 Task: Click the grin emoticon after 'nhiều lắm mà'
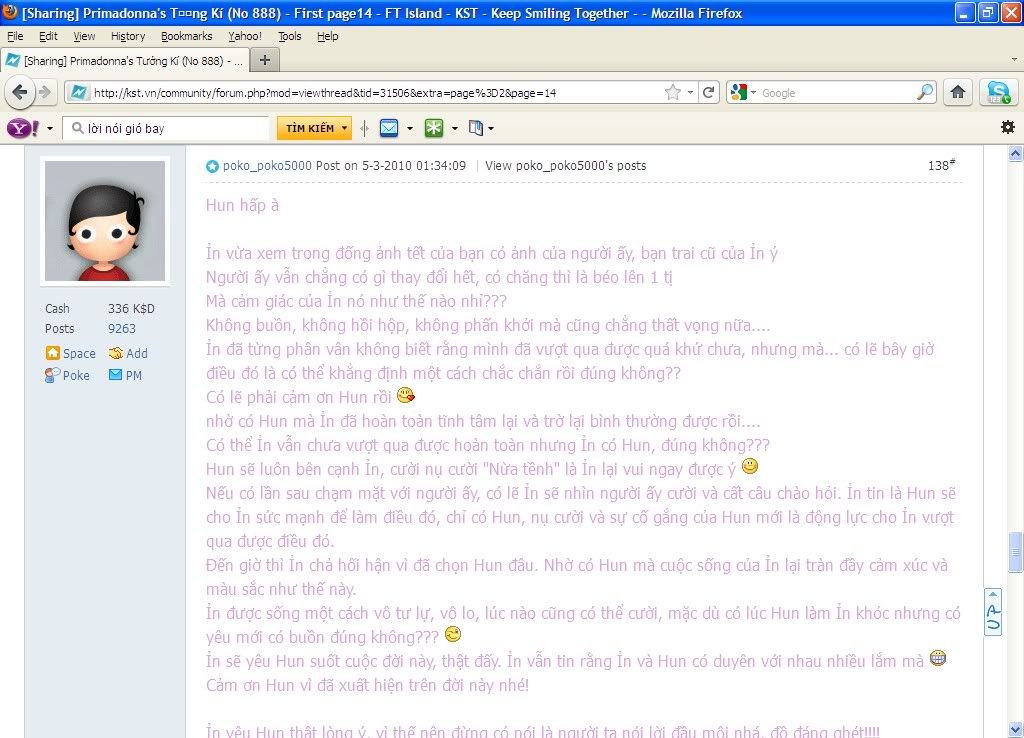(938, 658)
